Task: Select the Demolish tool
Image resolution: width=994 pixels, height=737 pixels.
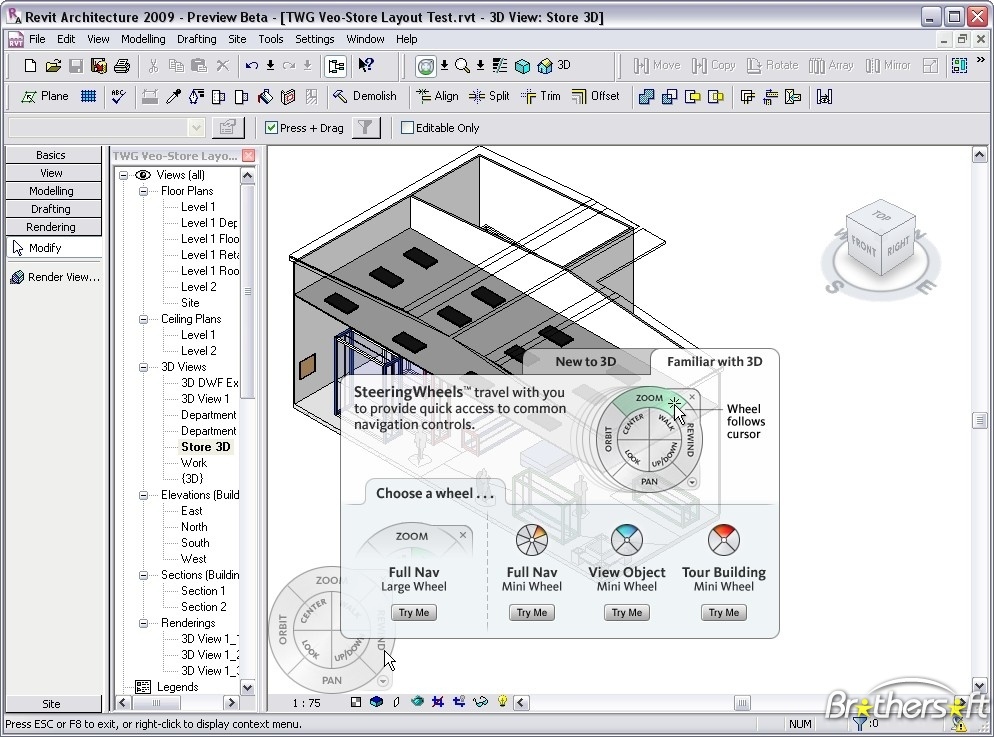Action: pyautogui.click(x=366, y=96)
